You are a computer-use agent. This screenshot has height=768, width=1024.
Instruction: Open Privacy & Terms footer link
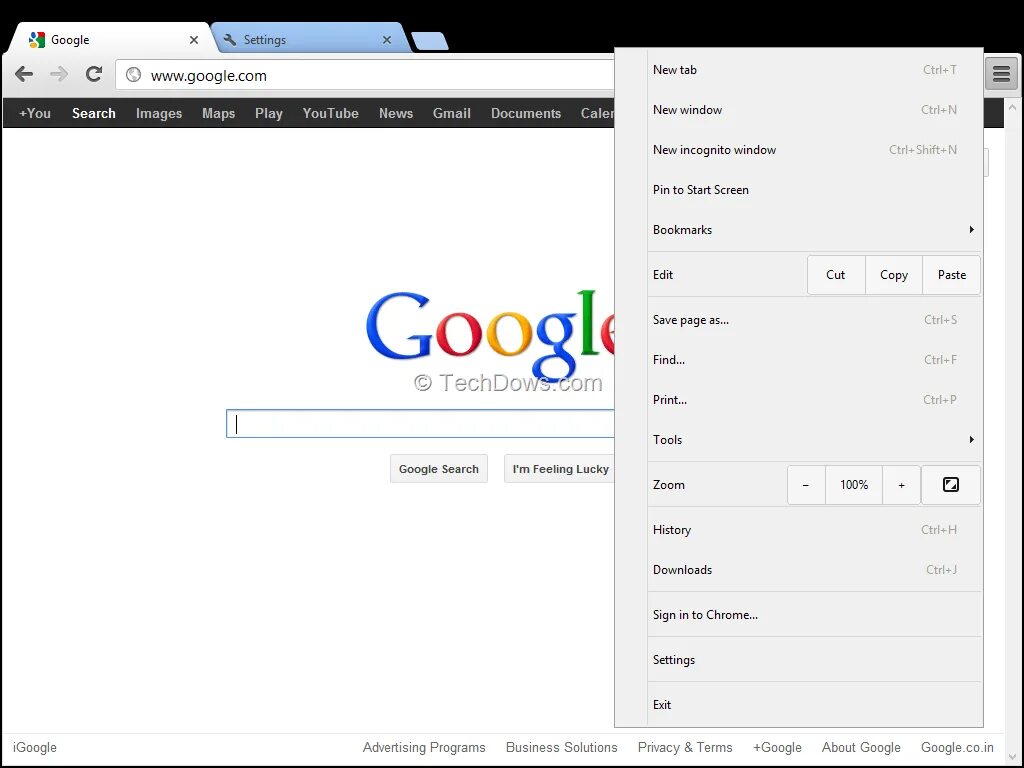pos(685,747)
